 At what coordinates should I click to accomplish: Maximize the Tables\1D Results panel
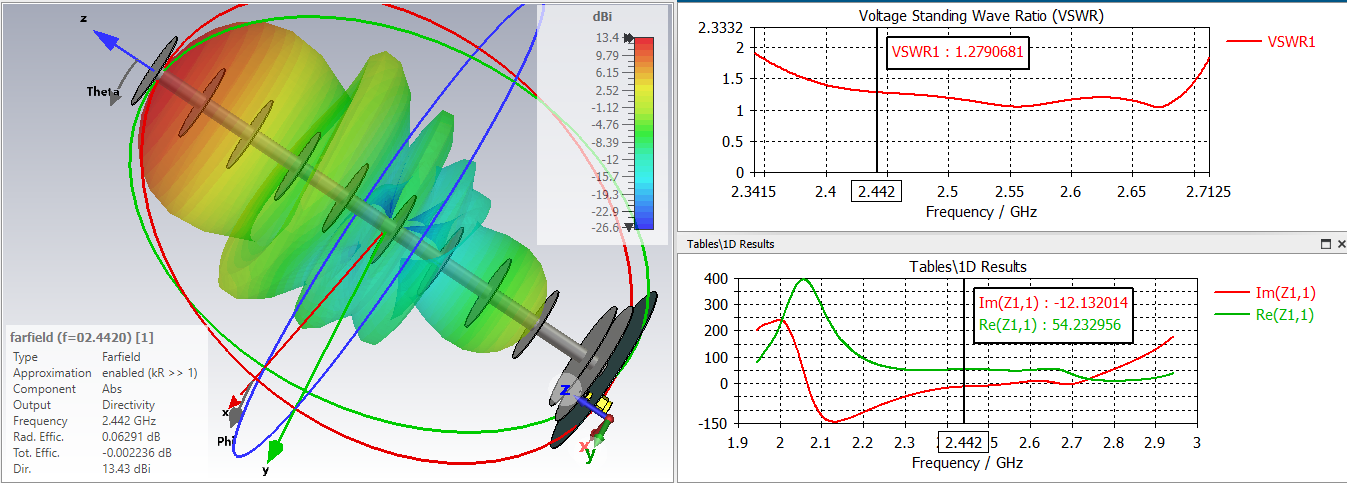[x=1326, y=244]
